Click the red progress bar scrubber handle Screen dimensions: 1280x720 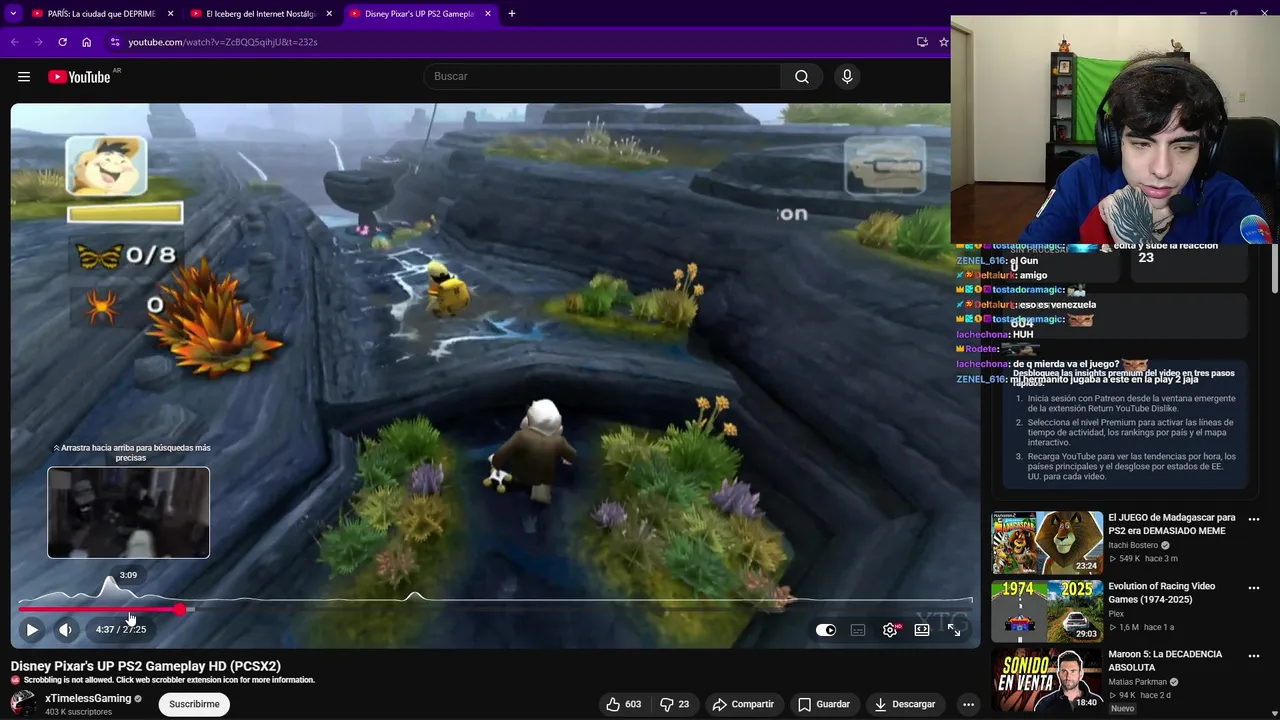tap(179, 608)
